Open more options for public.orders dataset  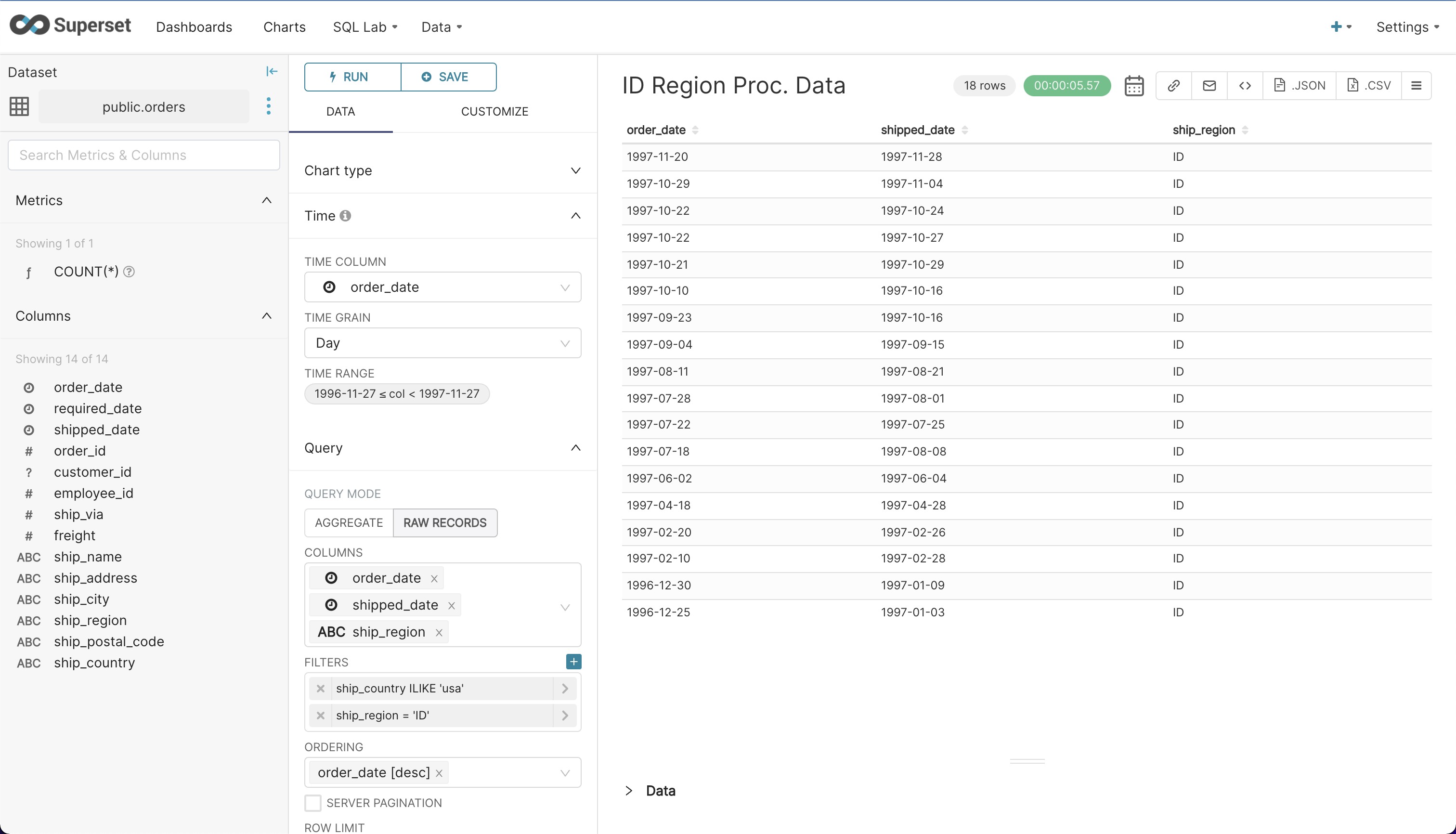(268, 106)
